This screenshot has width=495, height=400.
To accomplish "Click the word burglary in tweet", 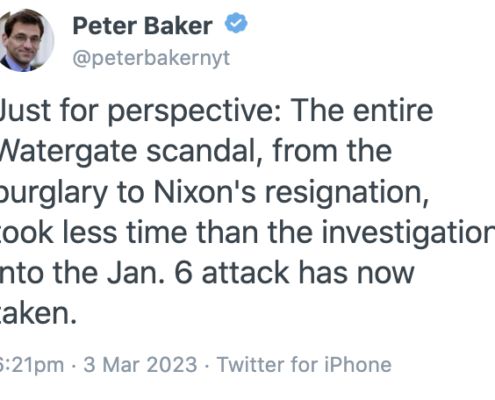I will [x=54, y=193].
